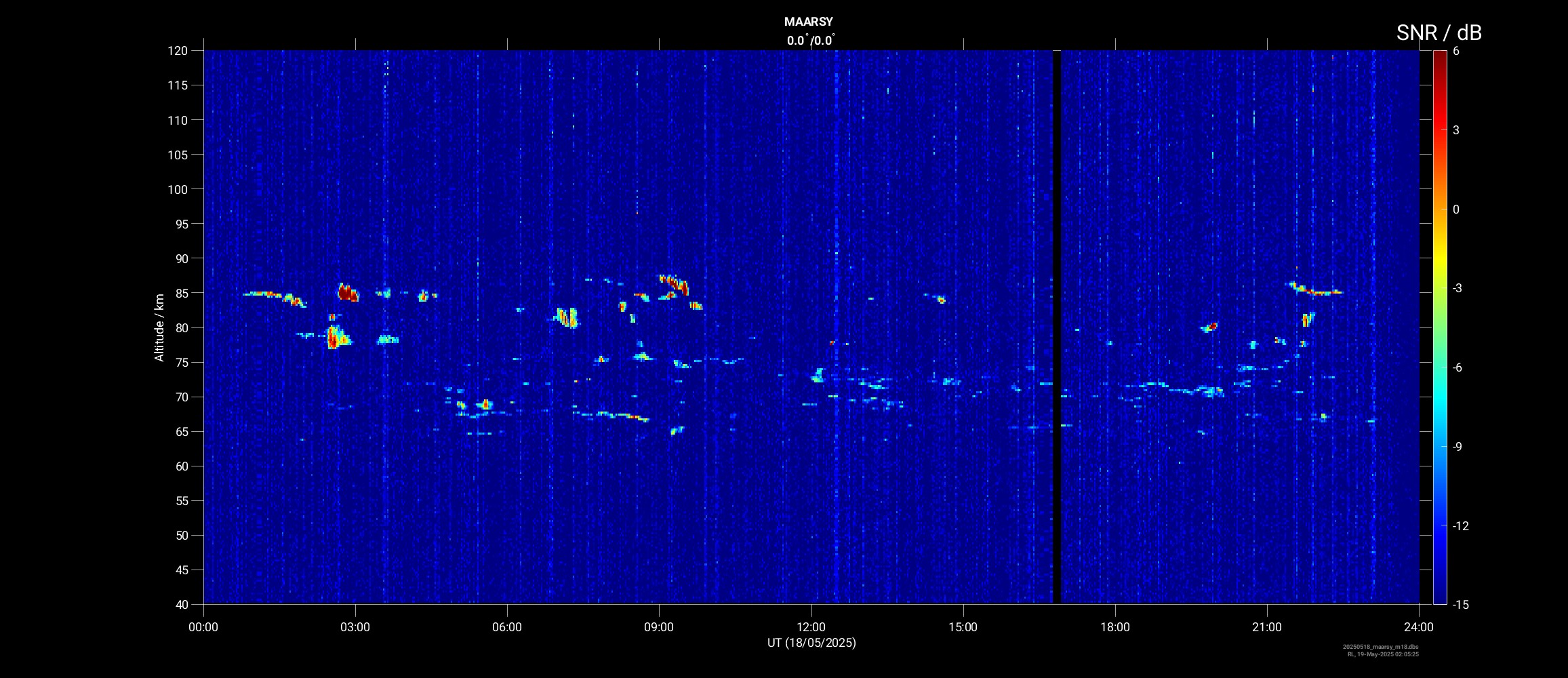1568x678 pixels.
Task: Click the colorbar 6 dB tick label
Action: pyautogui.click(x=1456, y=51)
